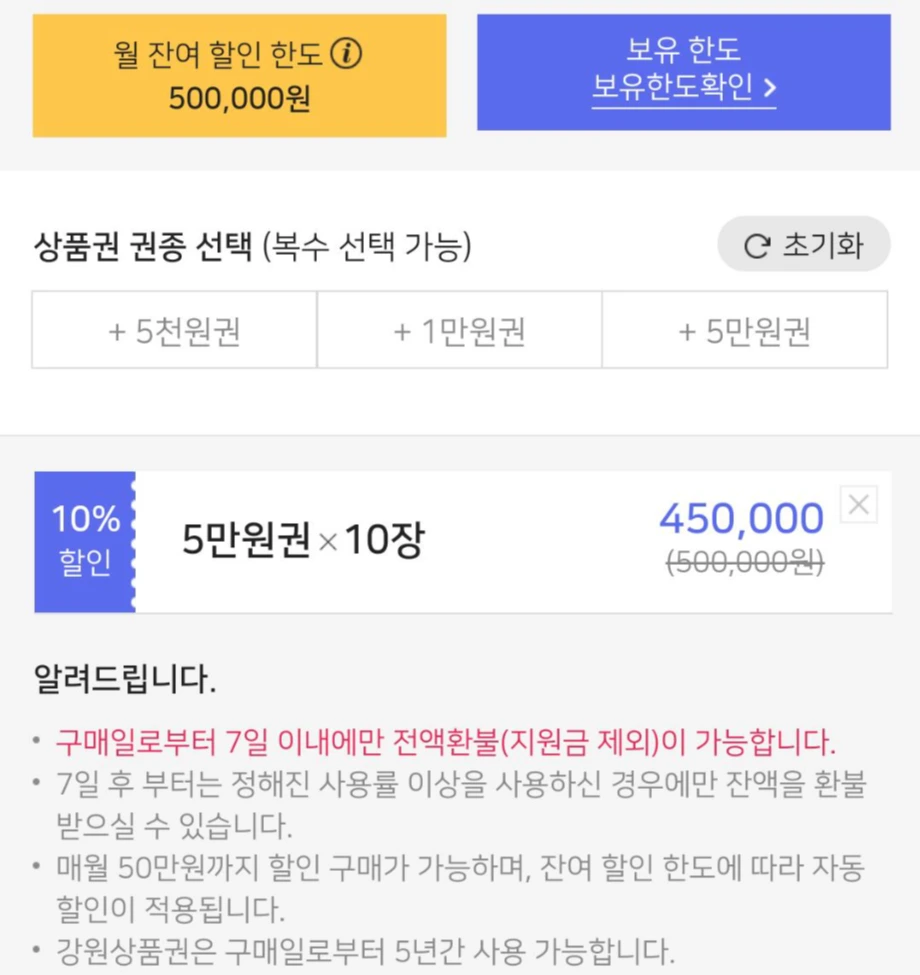Tap the 알려드립니다 notice heading
Image resolution: width=920 pixels, height=975 pixels.
point(125,678)
